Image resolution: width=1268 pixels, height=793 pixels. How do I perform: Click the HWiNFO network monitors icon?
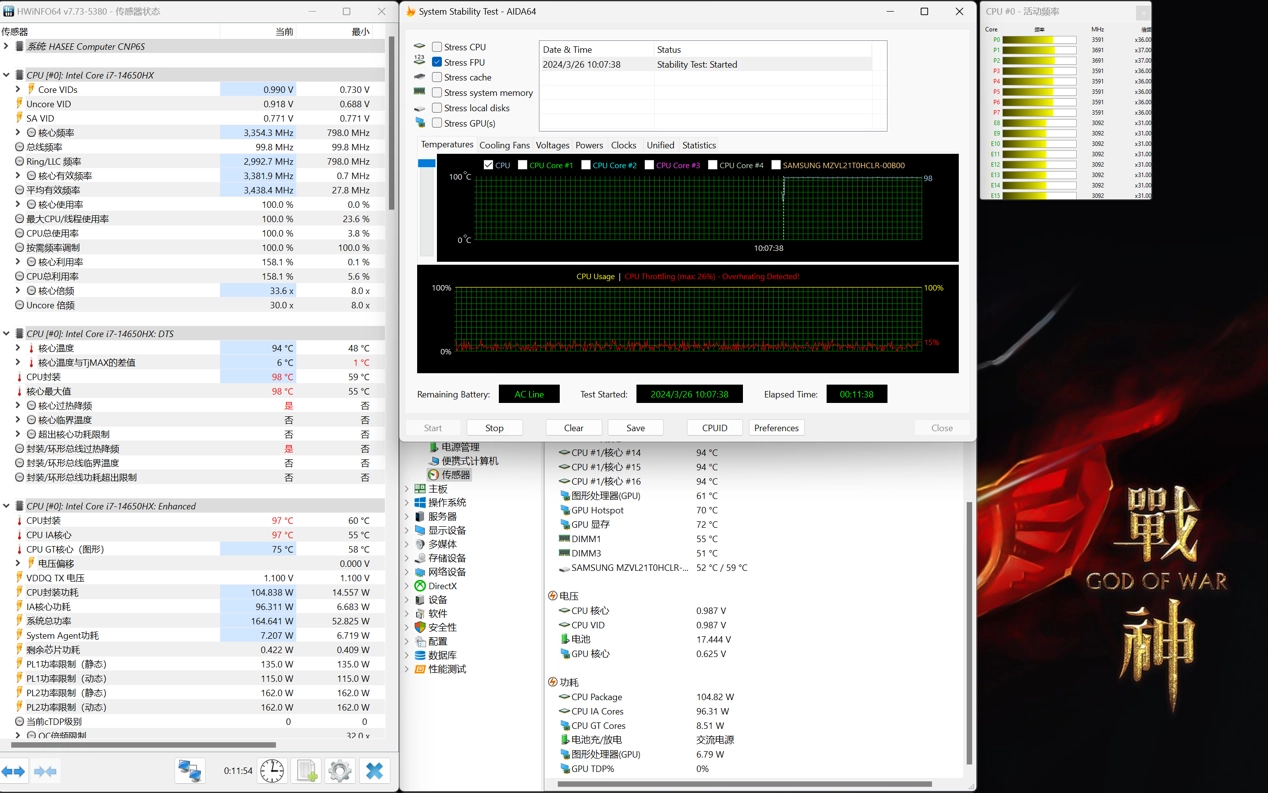189,771
